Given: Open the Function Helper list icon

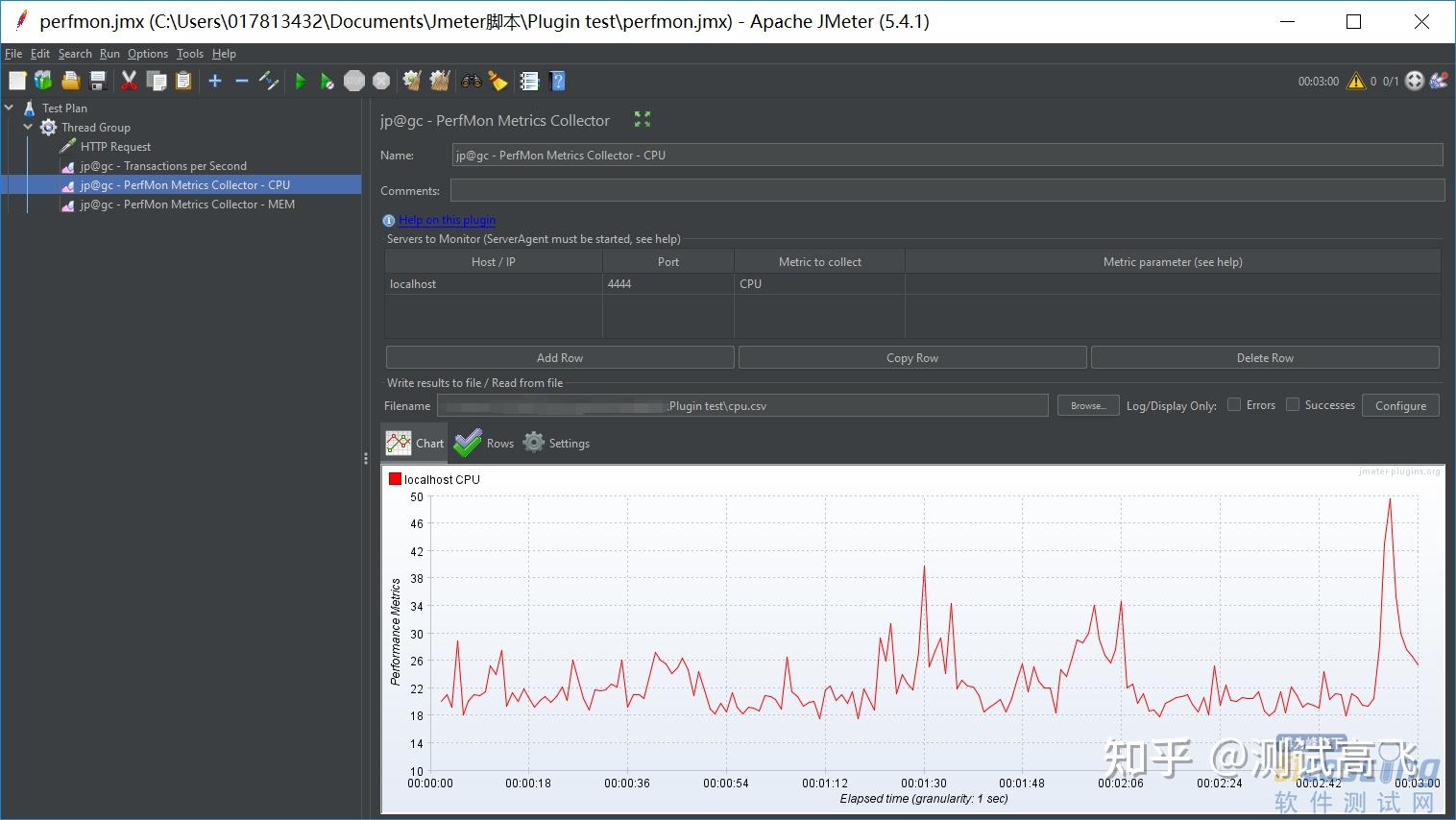Looking at the screenshot, I should [529, 82].
